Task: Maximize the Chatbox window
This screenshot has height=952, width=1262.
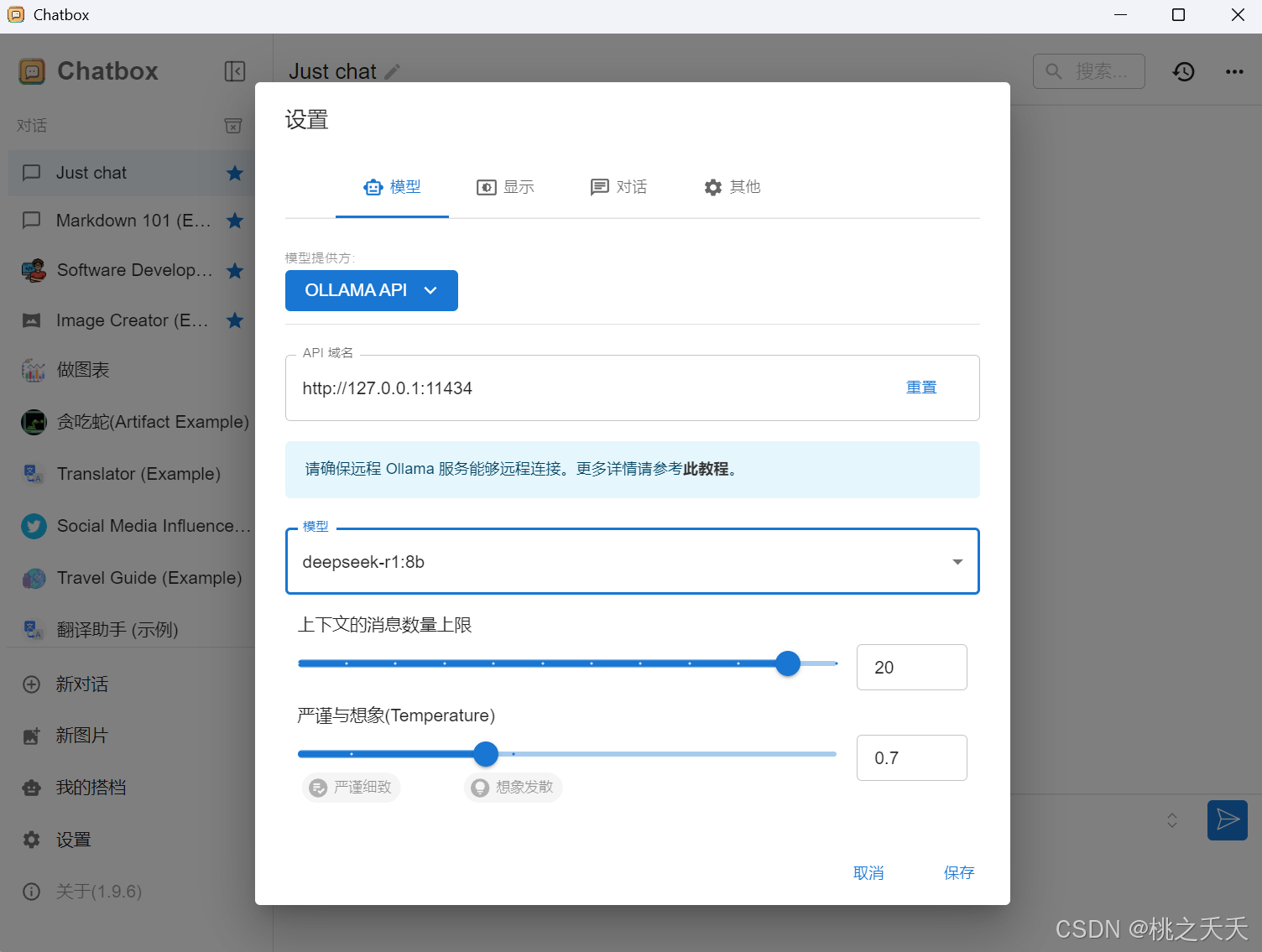Action: (x=1178, y=15)
